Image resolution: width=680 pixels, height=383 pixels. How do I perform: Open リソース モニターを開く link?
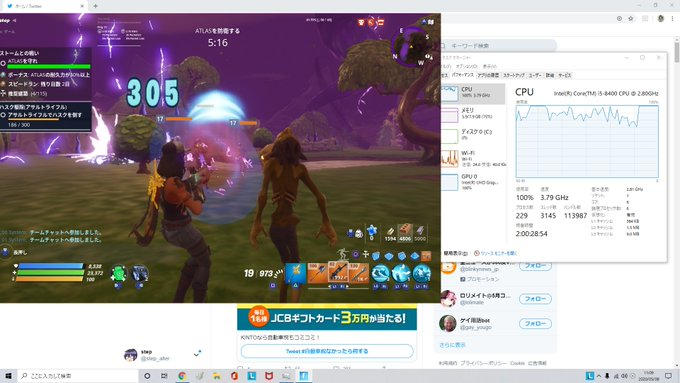tap(496, 253)
